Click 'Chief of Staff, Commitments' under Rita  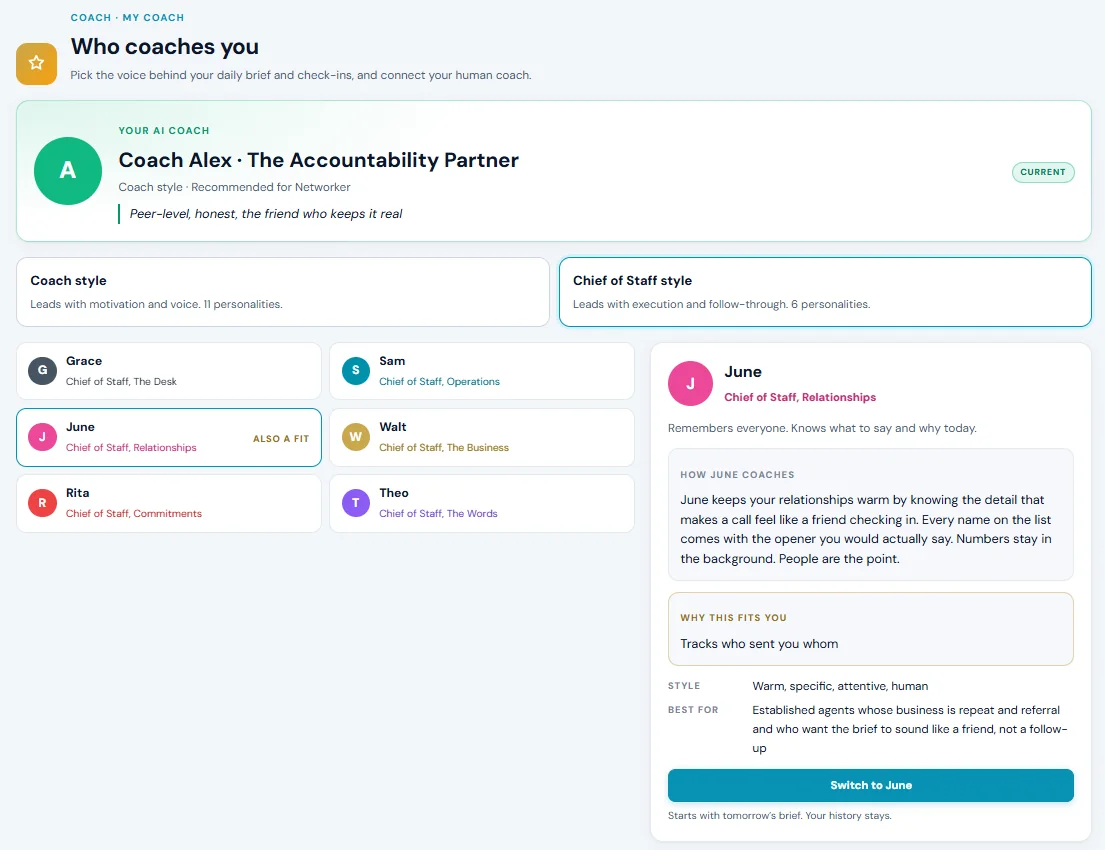pyautogui.click(x=134, y=514)
